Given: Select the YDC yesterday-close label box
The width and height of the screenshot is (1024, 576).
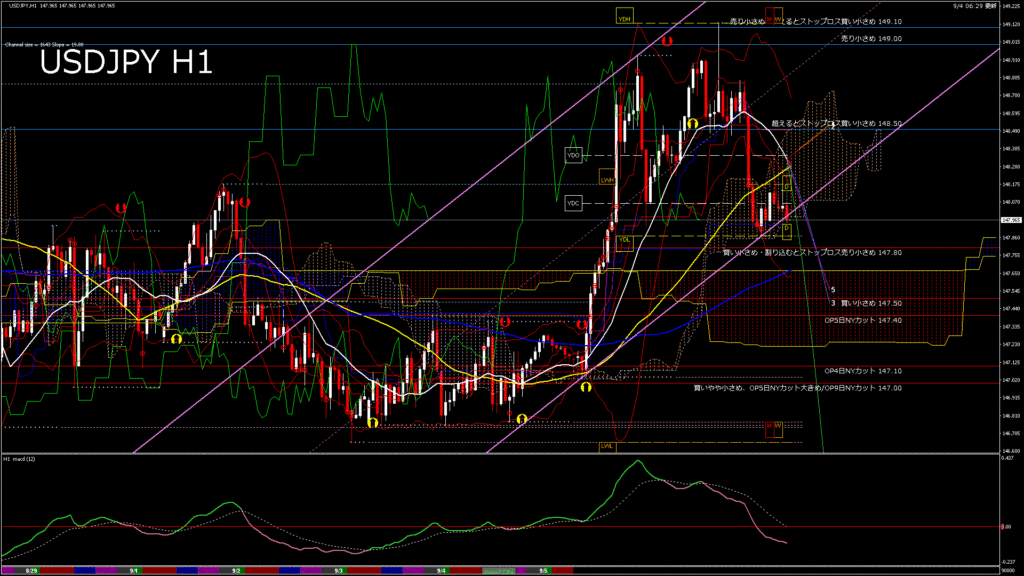Looking at the screenshot, I should point(573,202).
